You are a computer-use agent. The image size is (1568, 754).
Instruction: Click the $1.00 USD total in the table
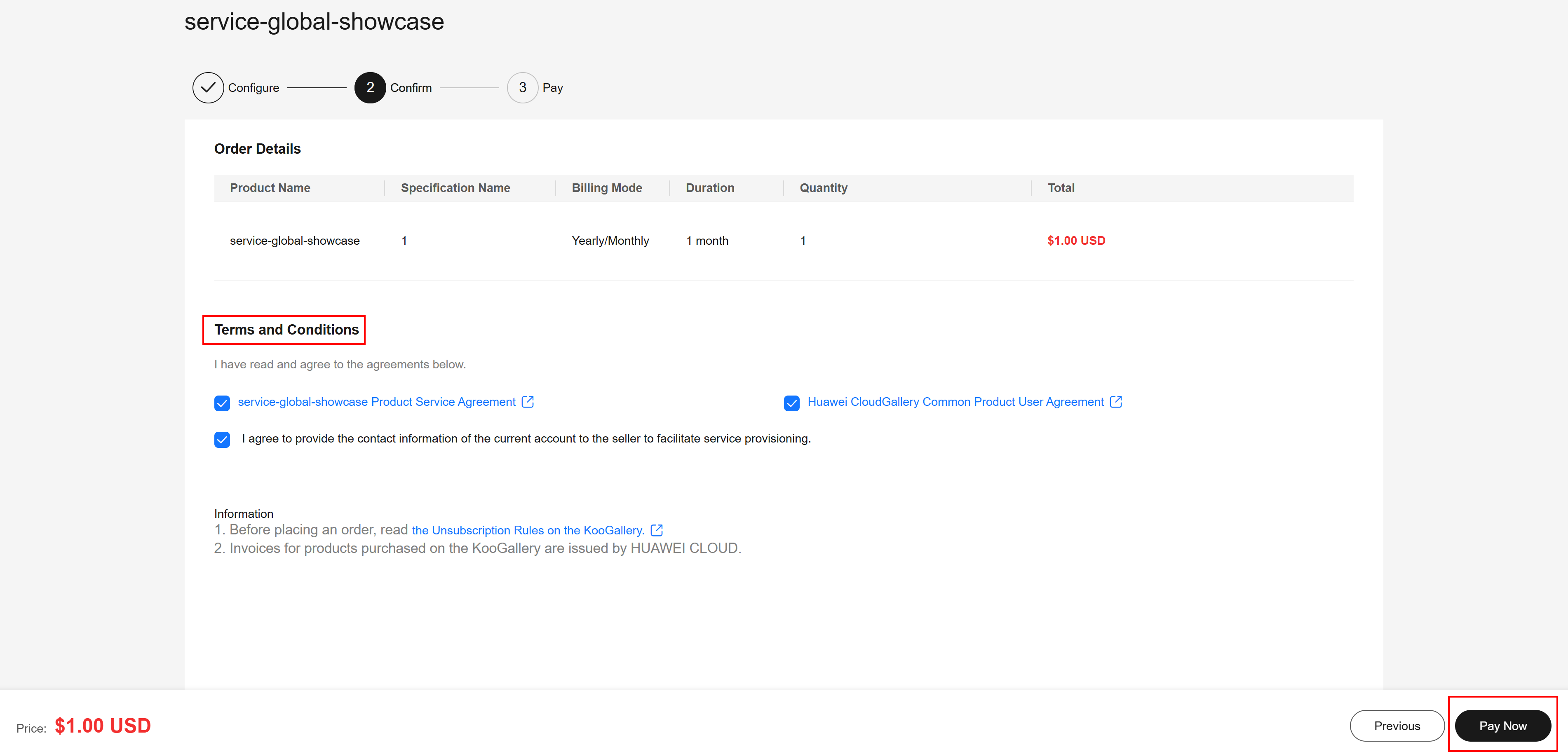pos(1076,240)
